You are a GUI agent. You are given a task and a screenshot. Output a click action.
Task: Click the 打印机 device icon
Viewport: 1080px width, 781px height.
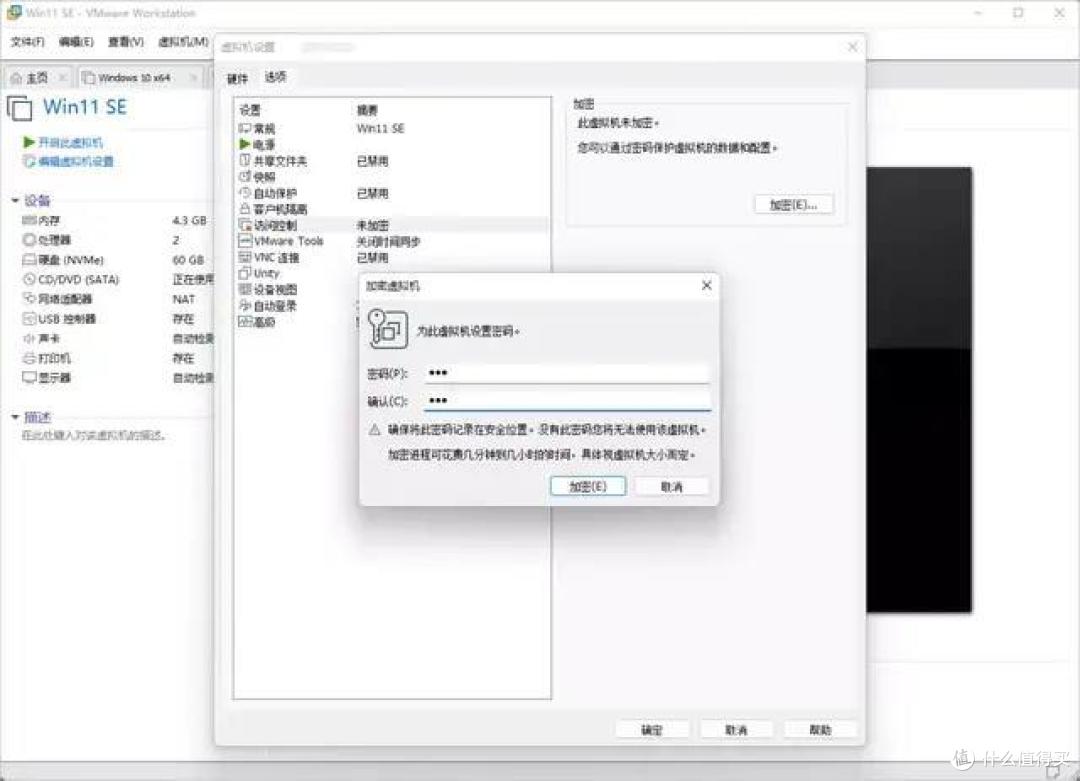pyautogui.click(x=29, y=358)
